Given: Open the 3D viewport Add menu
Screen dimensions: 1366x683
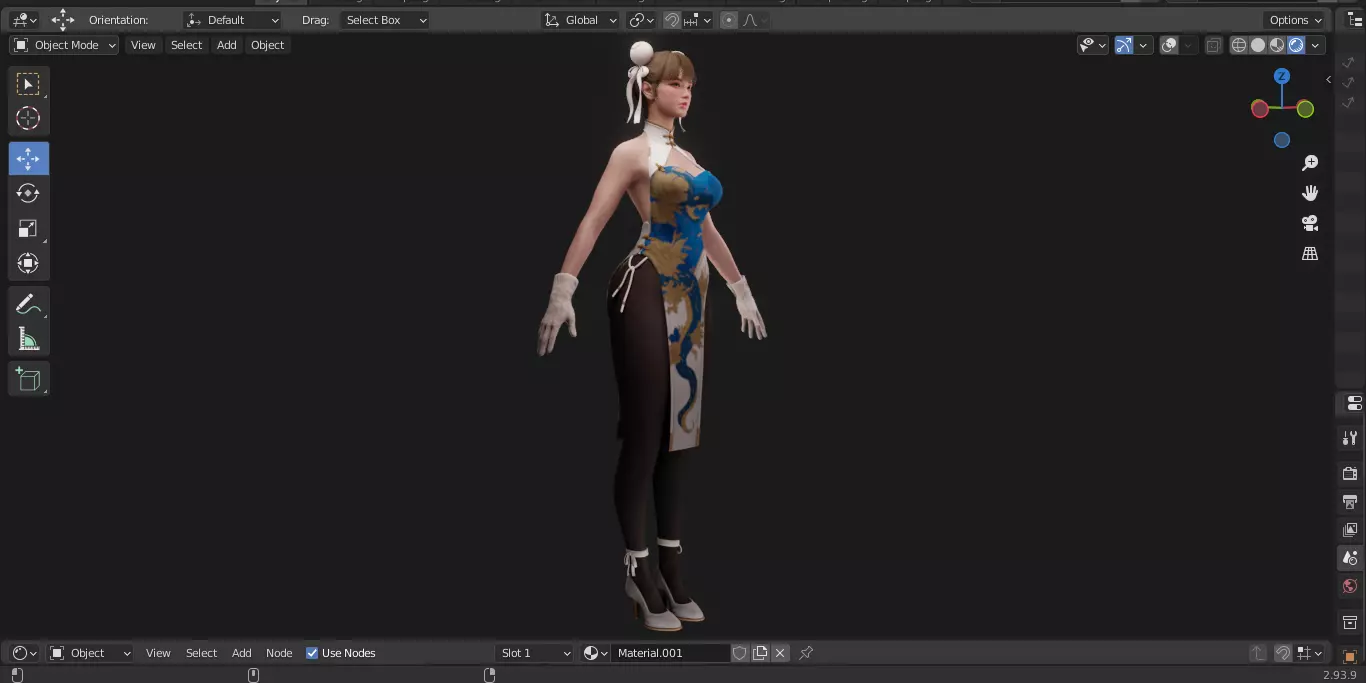Looking at the screenshot, I should pyautogui.click(x=227, y=45).
